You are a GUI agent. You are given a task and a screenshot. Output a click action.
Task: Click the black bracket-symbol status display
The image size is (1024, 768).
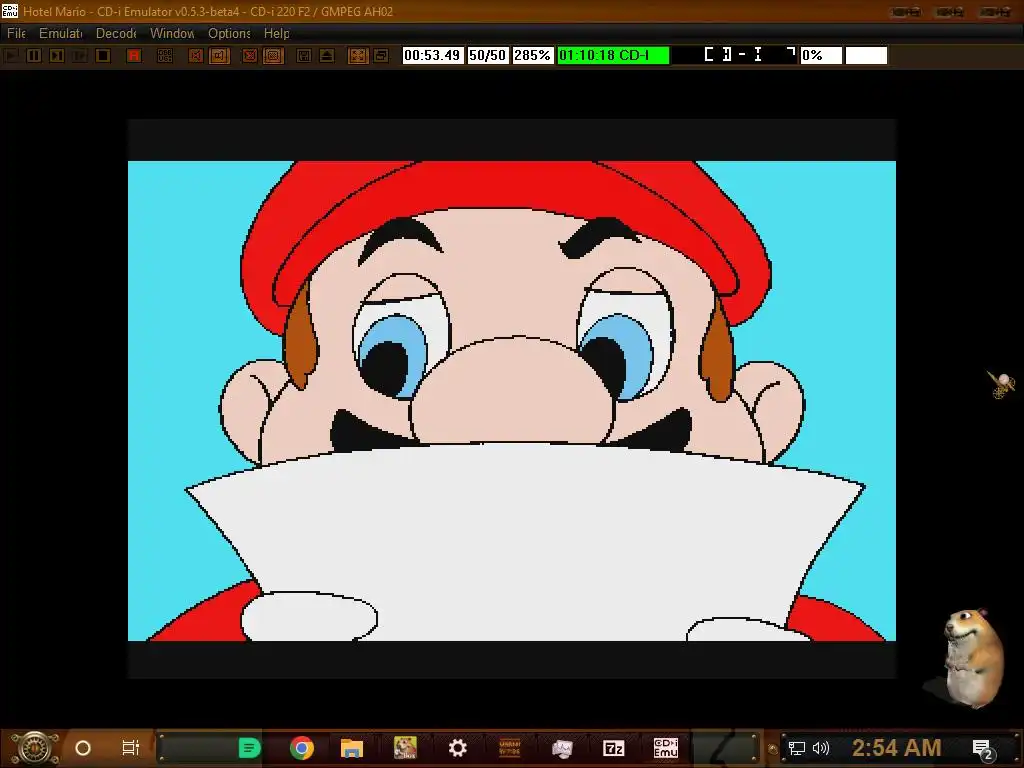point(735,56)
